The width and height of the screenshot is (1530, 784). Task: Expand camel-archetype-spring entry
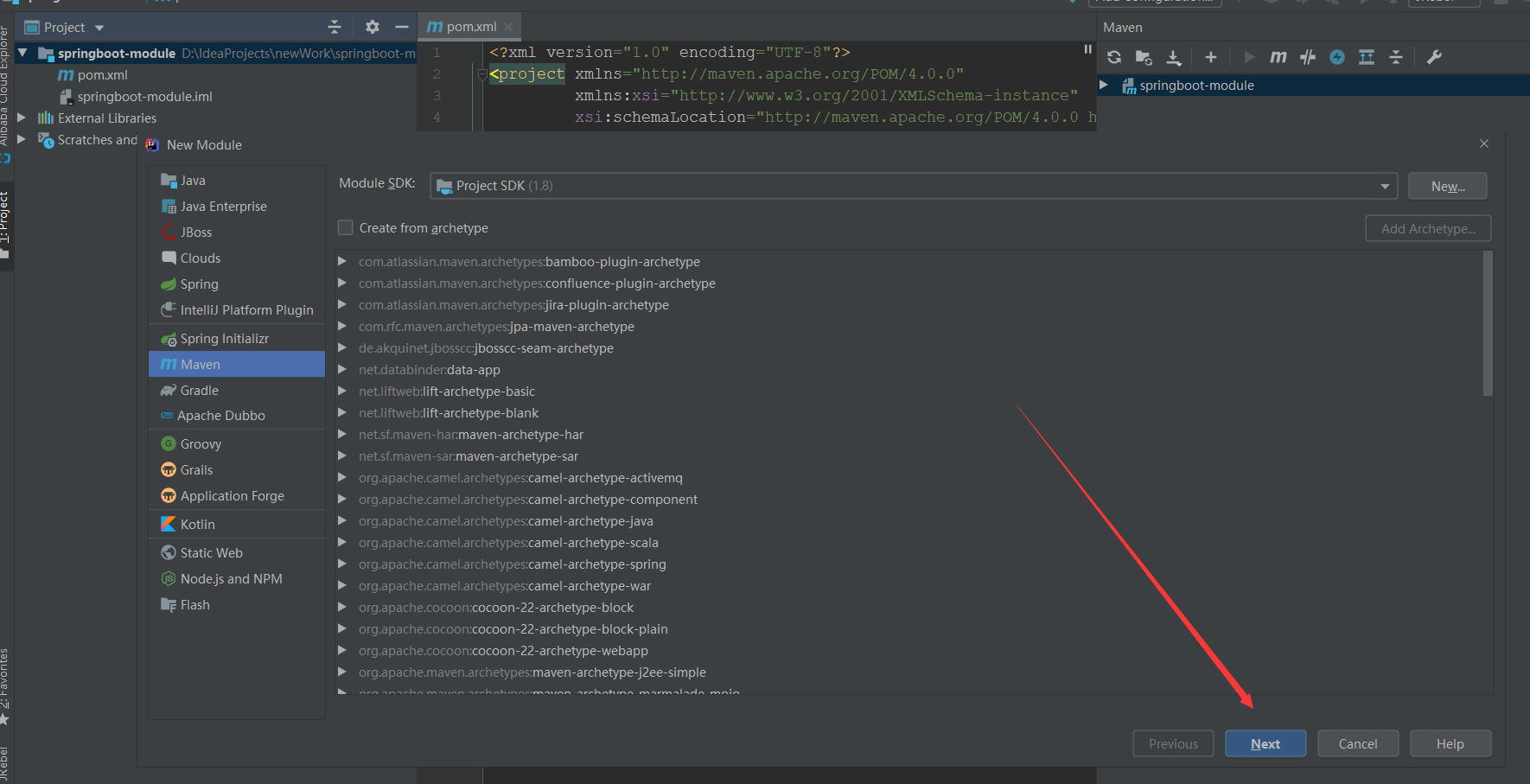(x=342, y=564)
